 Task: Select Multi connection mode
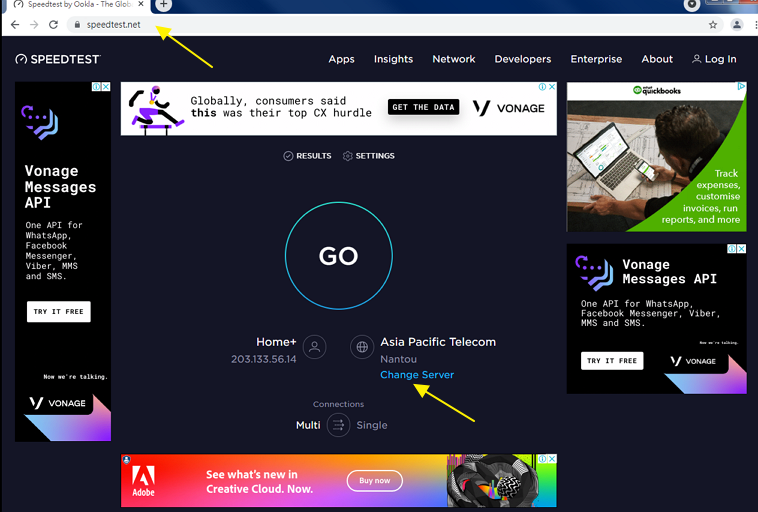point(308,425)
